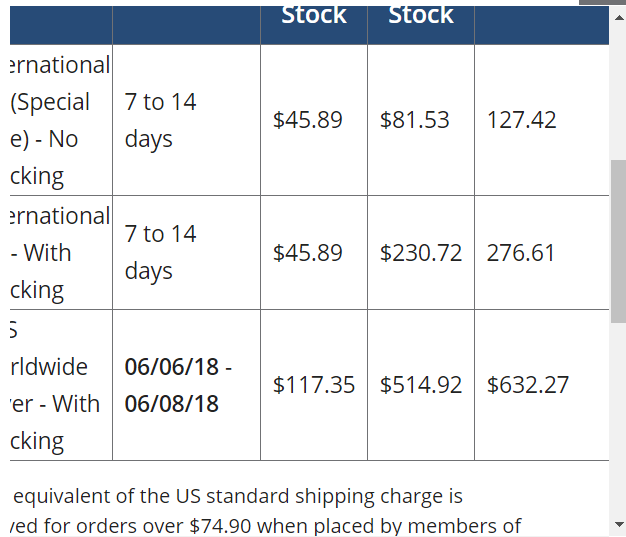Select the $632.27 total cell
Image resolution: width=626 pixels, height=537 pixels.
tap(541, 385)
